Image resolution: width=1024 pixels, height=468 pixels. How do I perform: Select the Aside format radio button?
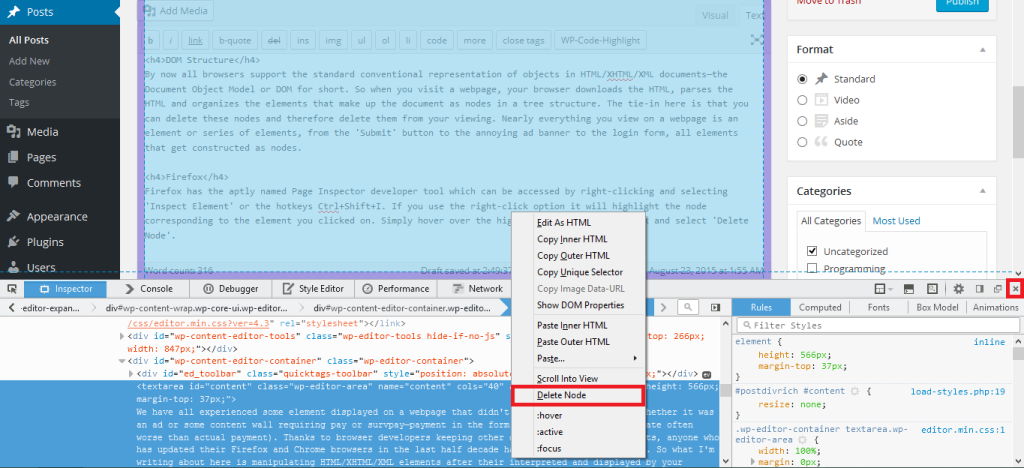803,121
